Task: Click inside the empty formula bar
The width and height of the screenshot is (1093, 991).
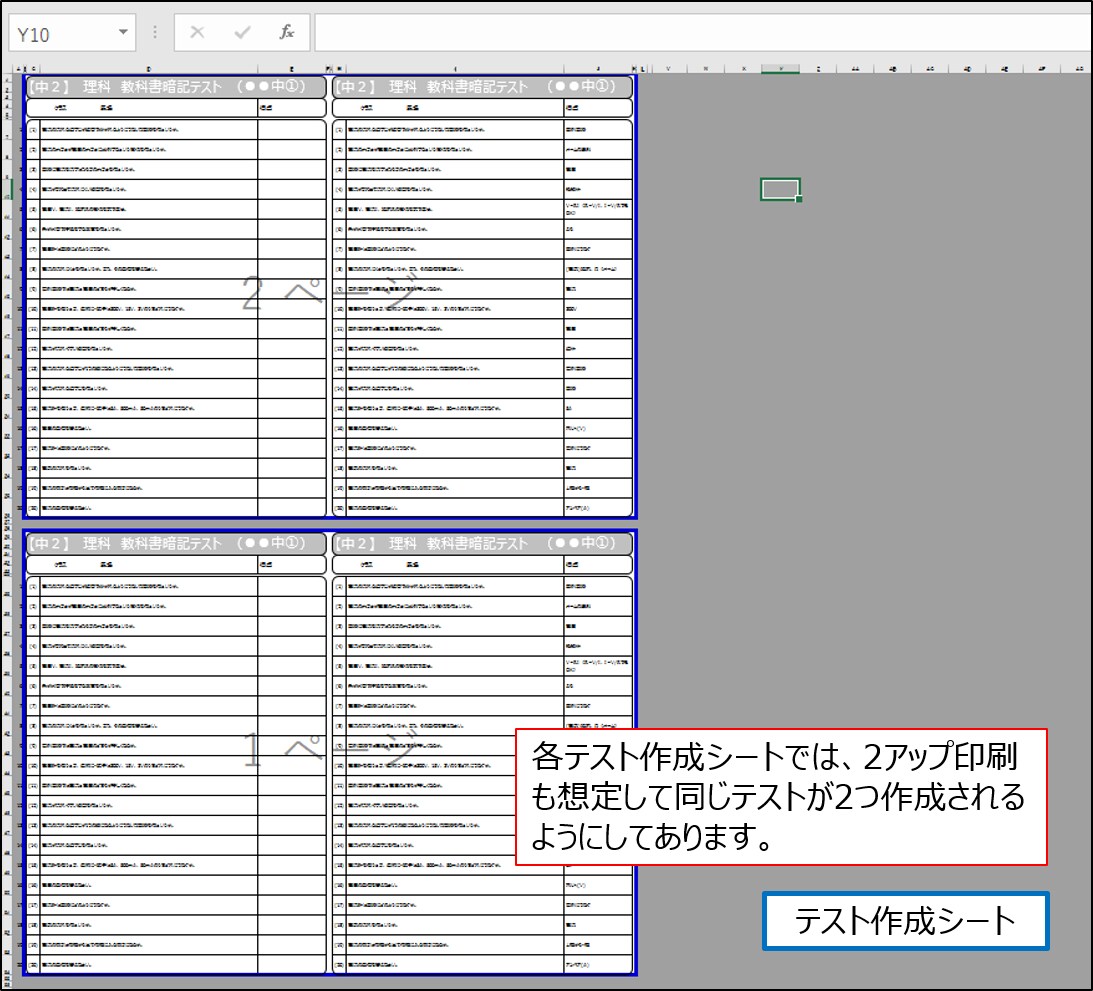Action: click(703, 33)
